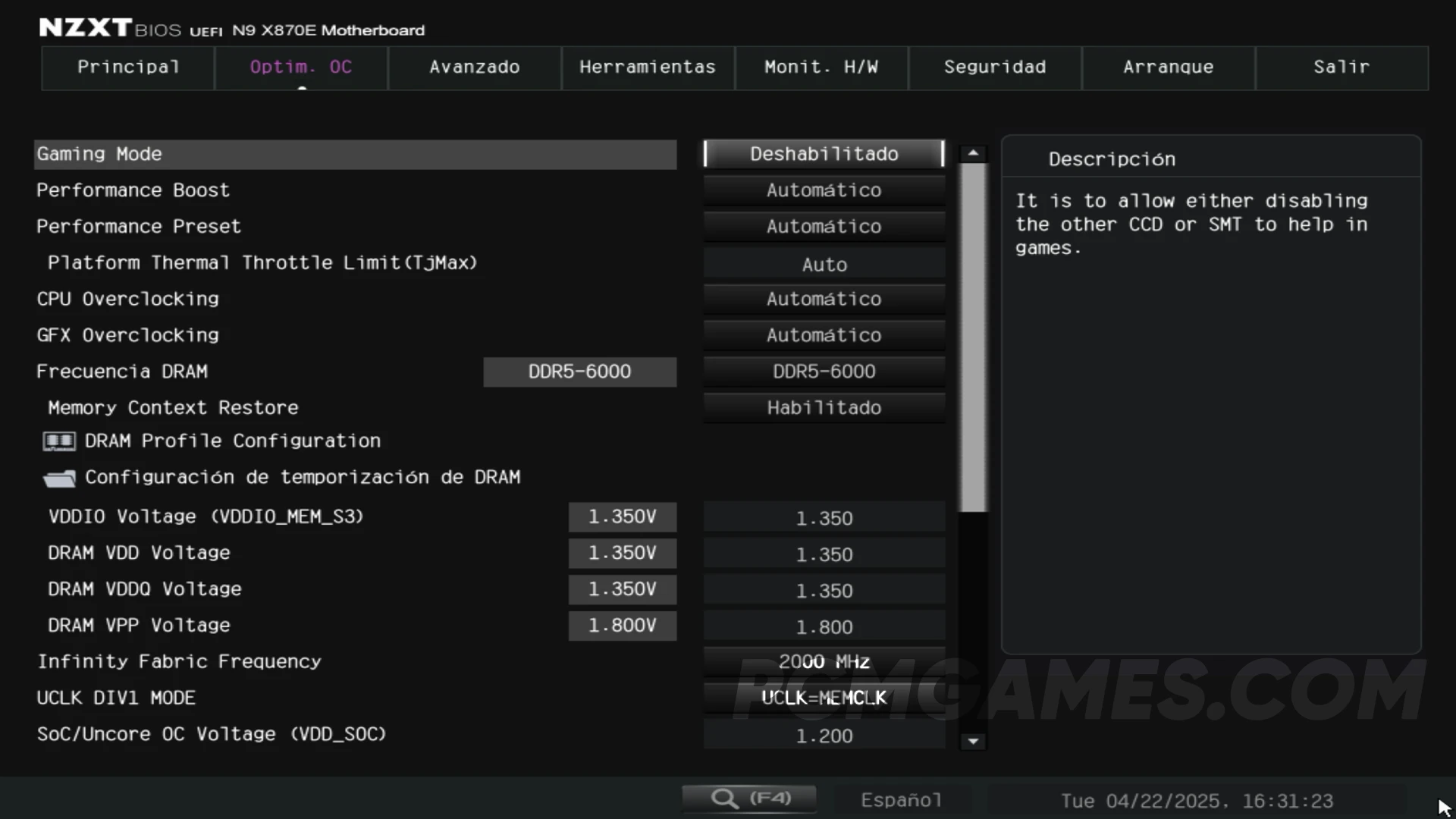This screenshot has height=819, width=1456.
Task: Open DRAM Profile Configuration submenu
Action: coord(233,441)
